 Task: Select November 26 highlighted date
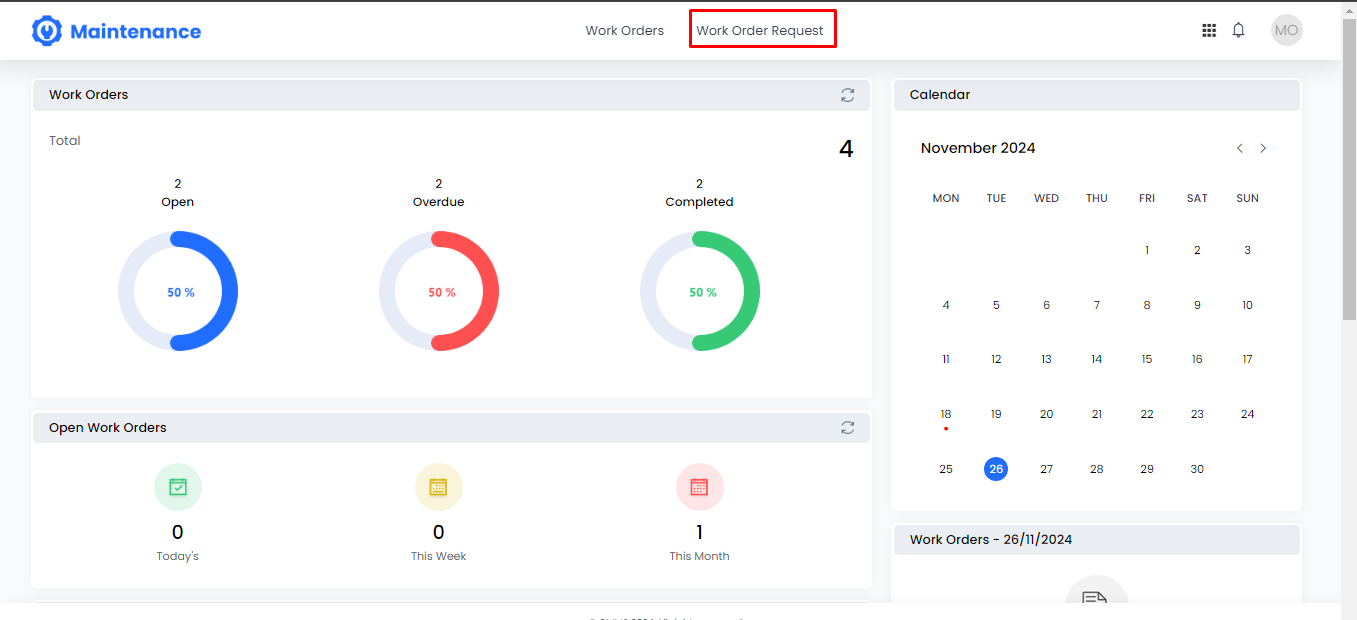996,469
